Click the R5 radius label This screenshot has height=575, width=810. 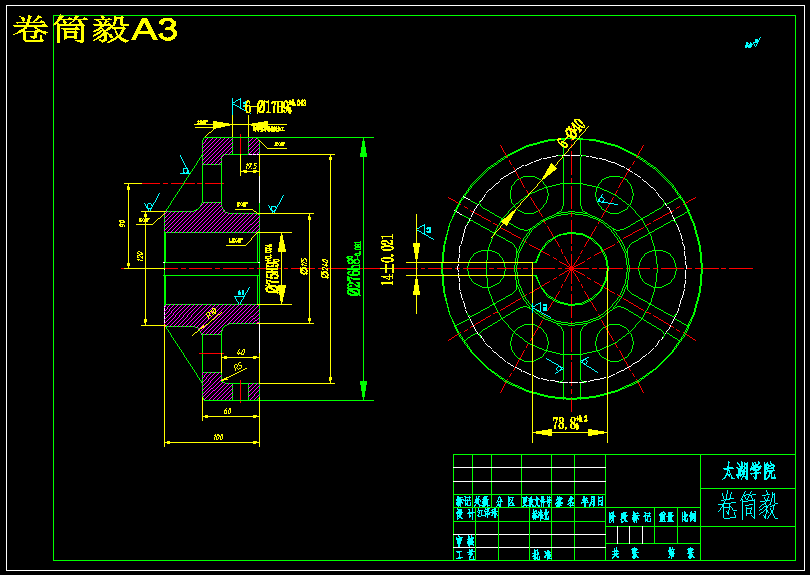pos(239,367)
